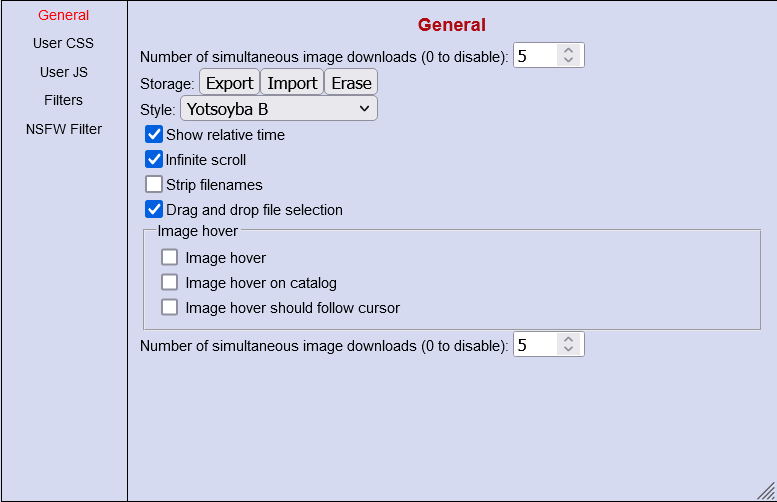
Task: Click the top downloads spinner arrows
Action: point(568,56)
